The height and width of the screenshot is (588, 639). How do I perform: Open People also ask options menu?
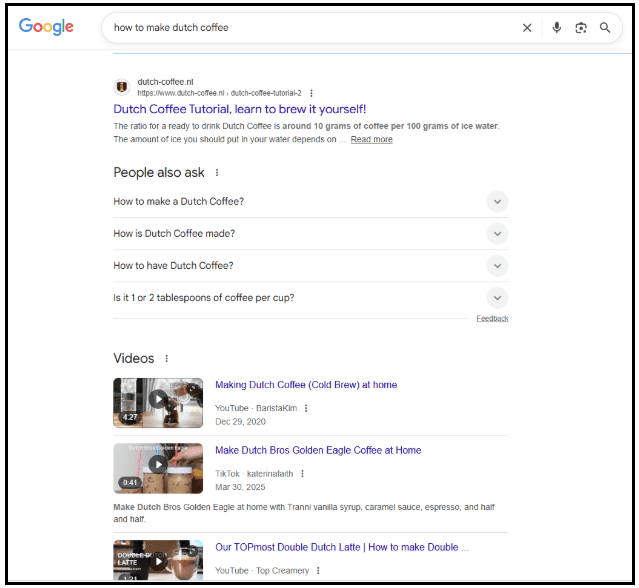point(217,173)
